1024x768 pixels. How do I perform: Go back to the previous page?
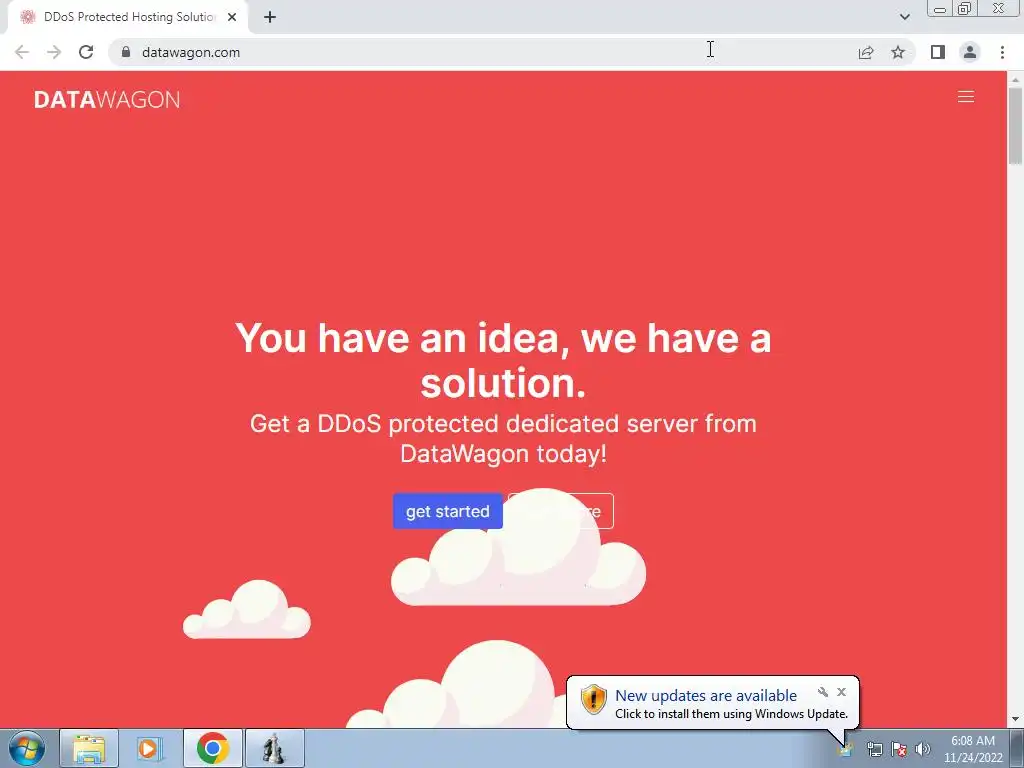(22, 52)
